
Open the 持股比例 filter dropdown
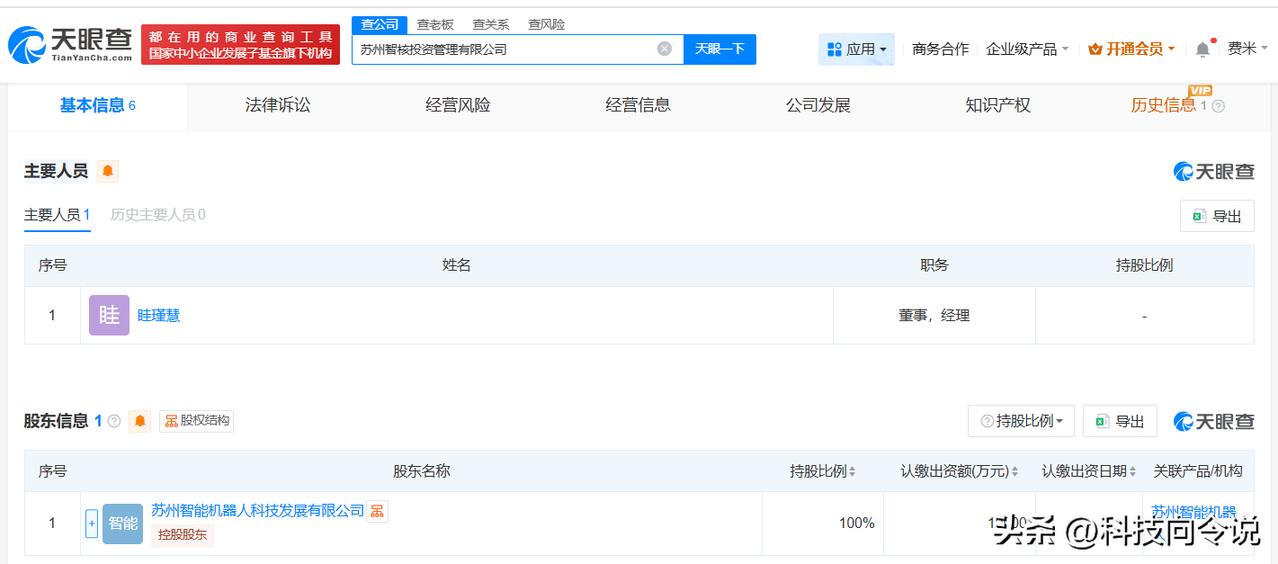click(x=1021, y=421)
